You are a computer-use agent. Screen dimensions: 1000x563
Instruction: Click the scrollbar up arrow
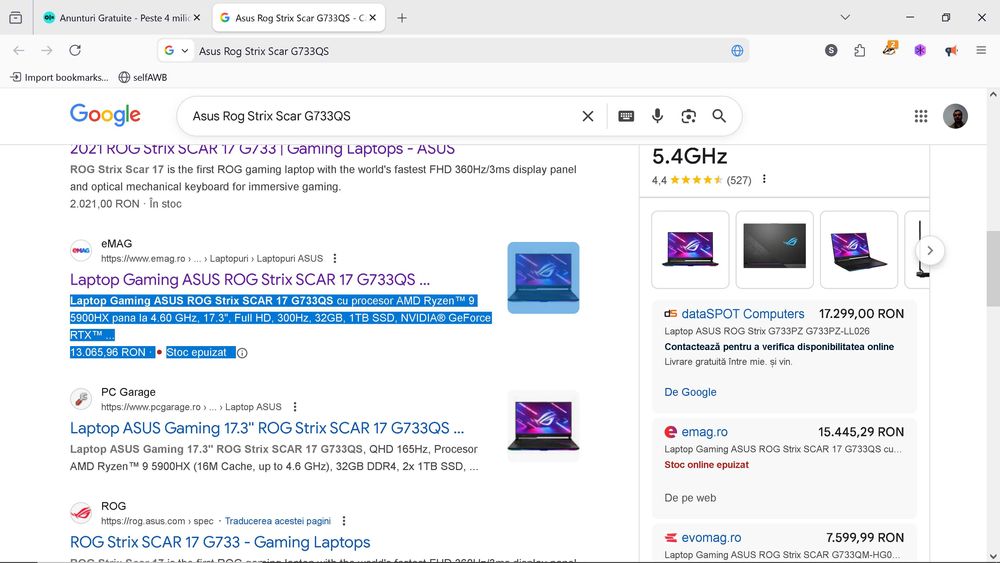(993, 94)
